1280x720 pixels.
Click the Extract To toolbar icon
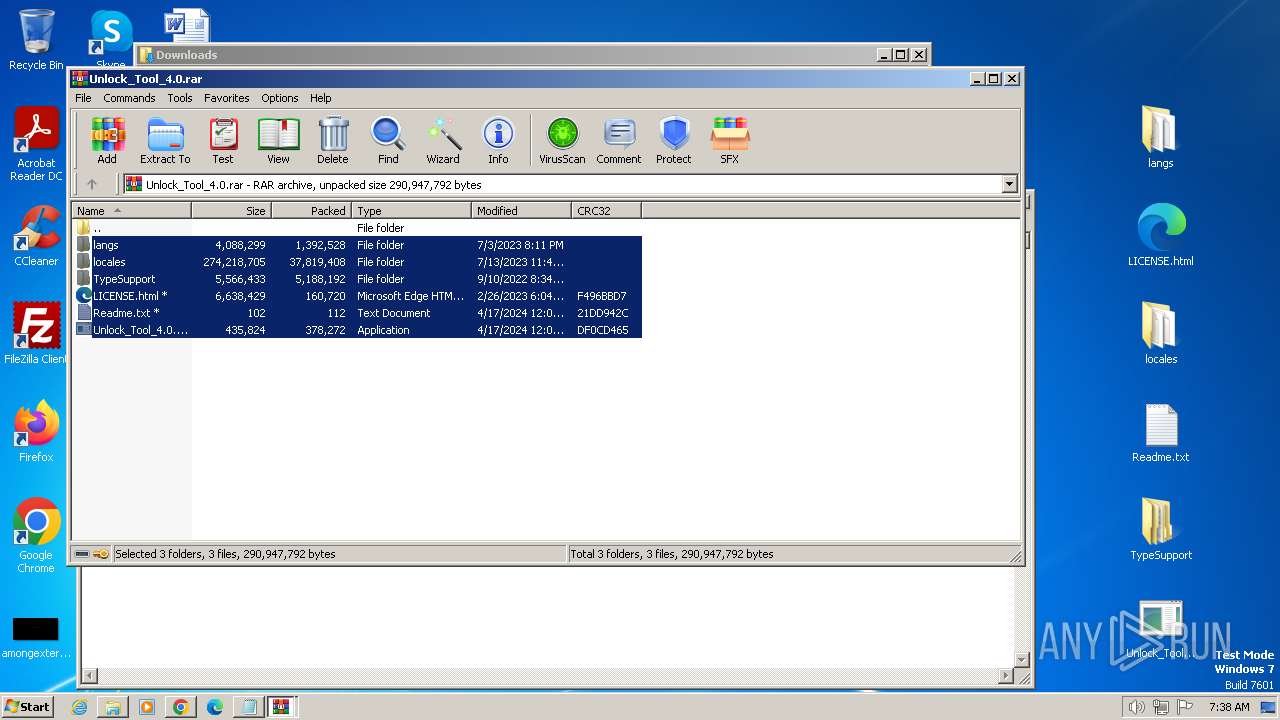click(165, 140)
